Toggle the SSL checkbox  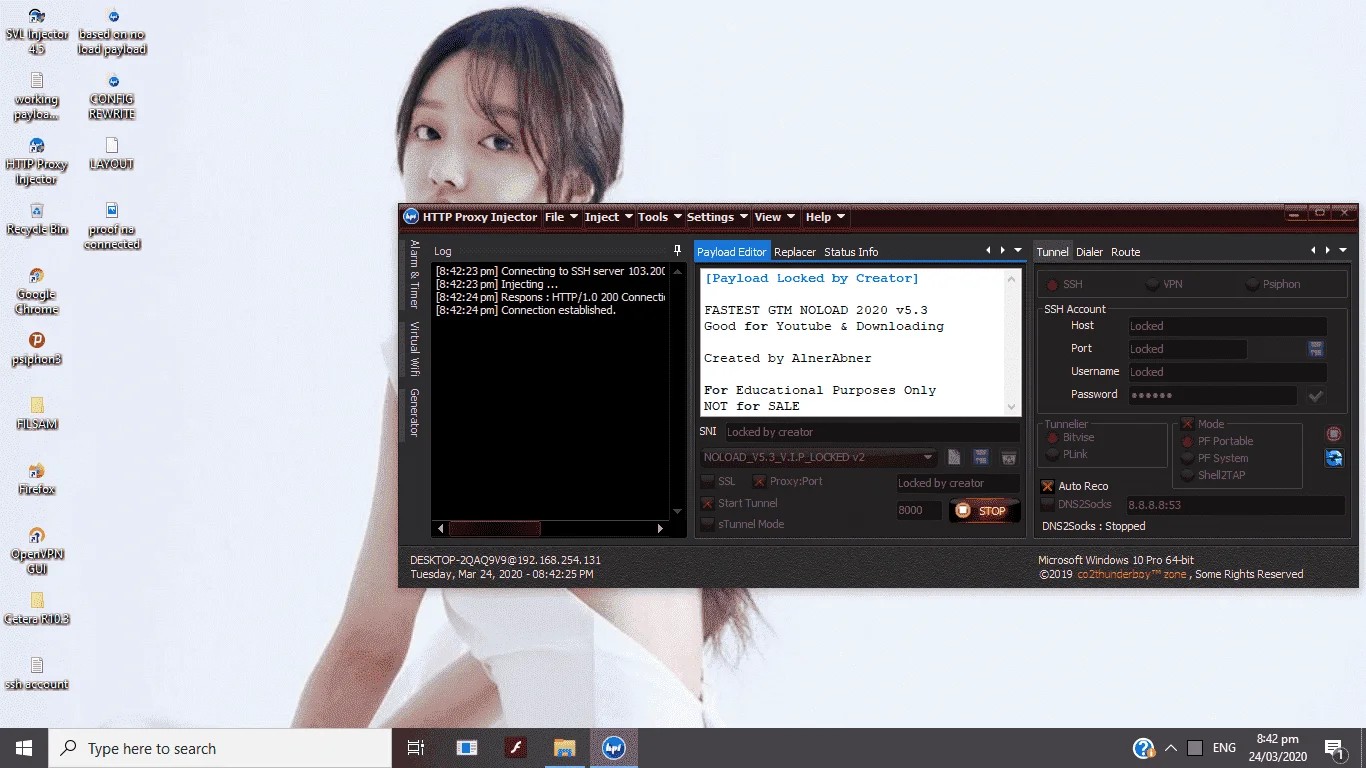pyautogui.click(x=708, y=482)
